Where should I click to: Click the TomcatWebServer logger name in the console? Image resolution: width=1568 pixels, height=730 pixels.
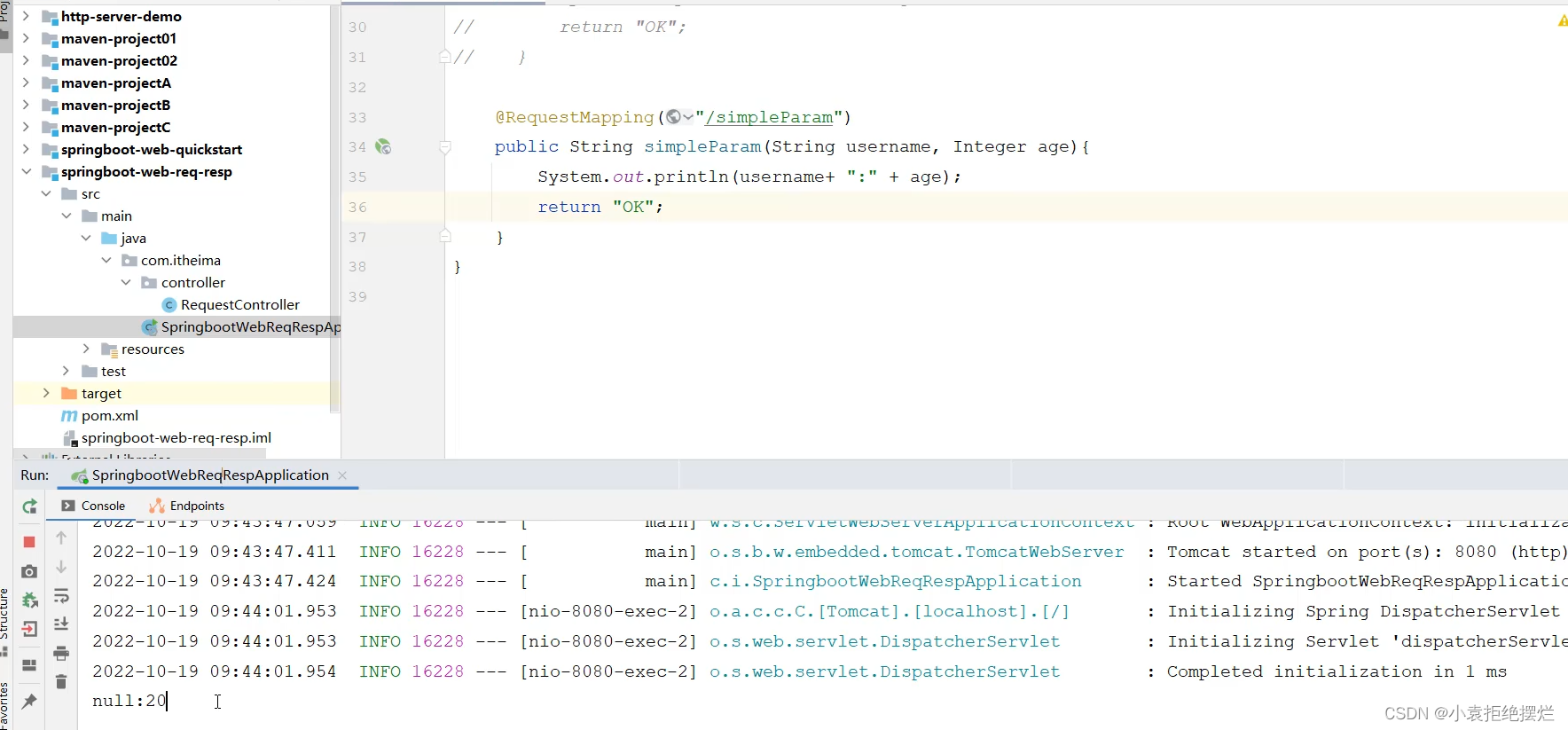tap(917, 552)
